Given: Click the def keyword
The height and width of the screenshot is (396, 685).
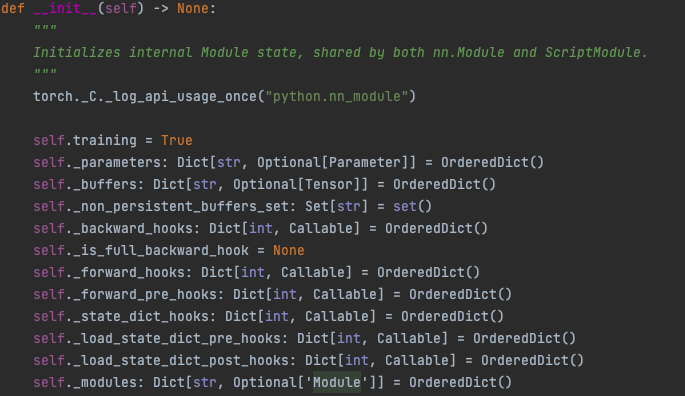Looking at the screenshot, I should (x=13, y=8).
